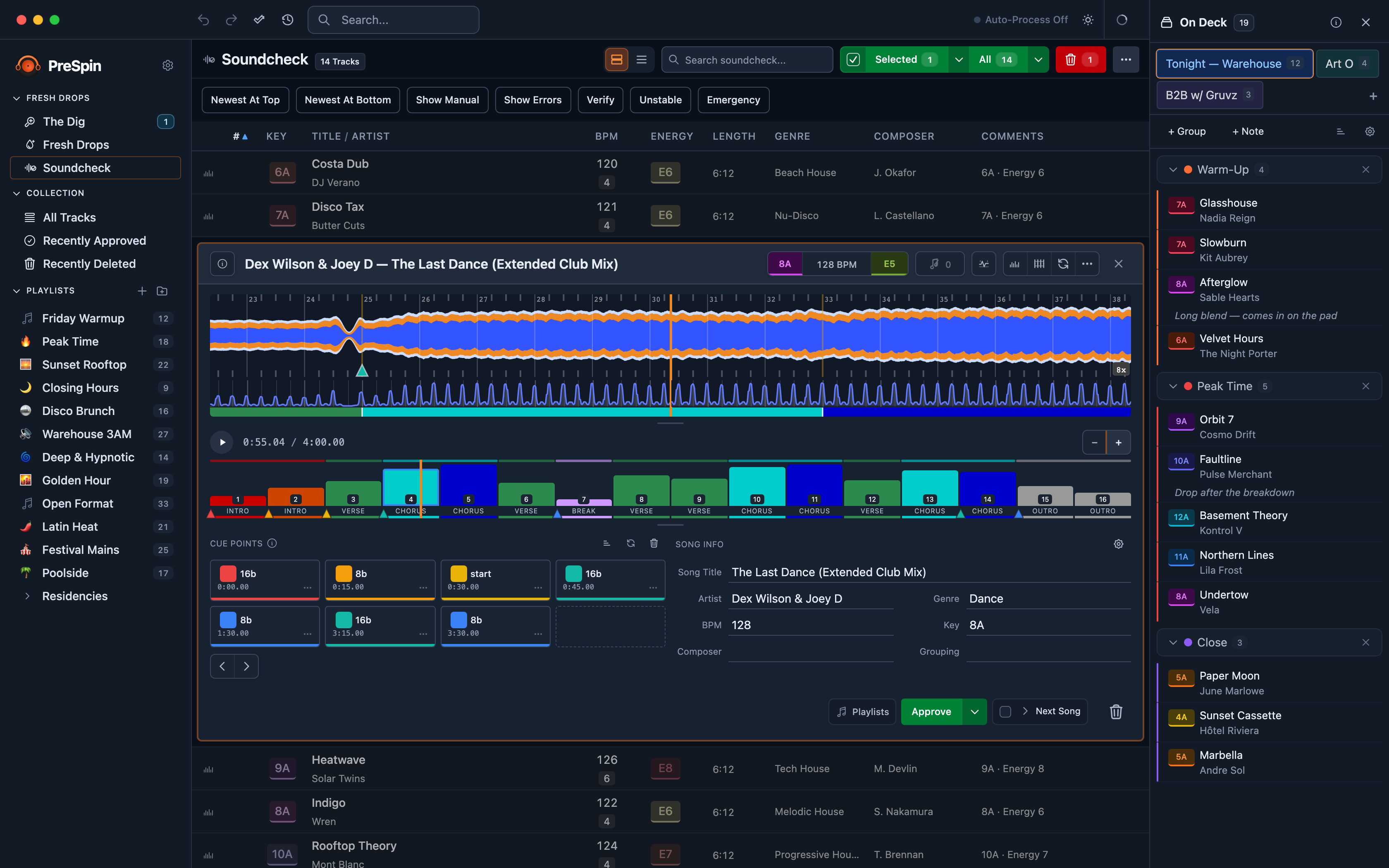
Task: Toggle Auto-Process Off switch
Action: (x=1021, y=20)
